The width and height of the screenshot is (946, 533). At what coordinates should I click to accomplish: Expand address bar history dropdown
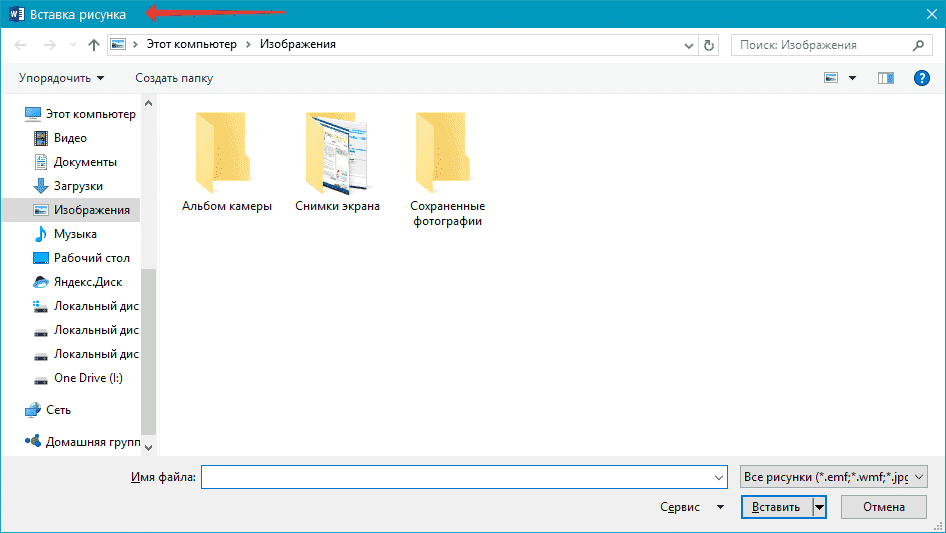[x=688, y=45]
